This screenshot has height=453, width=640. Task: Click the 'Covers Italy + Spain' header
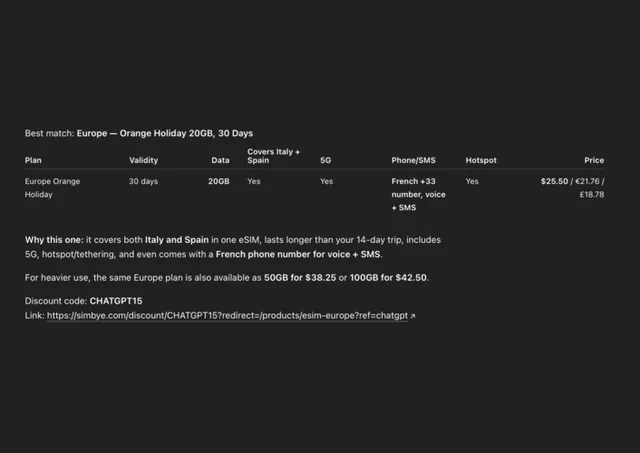[273, 156]
